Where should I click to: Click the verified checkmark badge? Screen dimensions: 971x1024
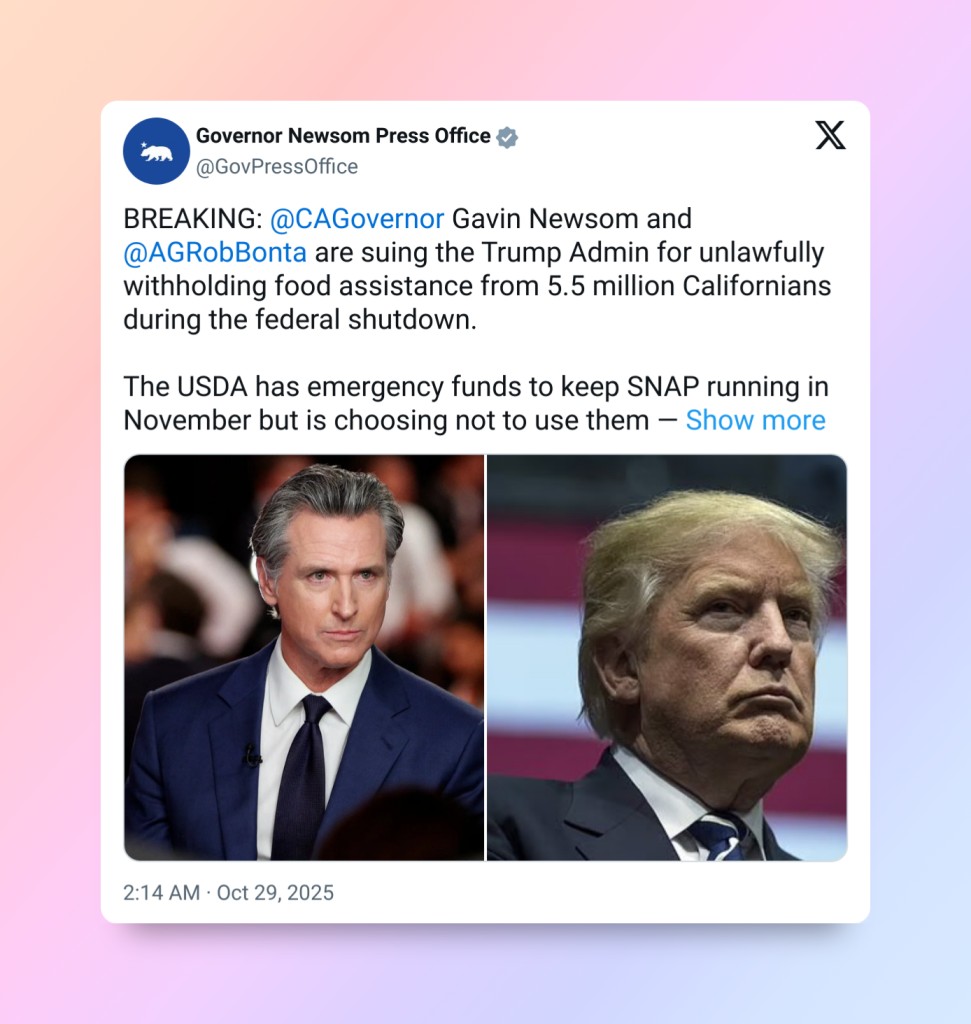[507, 137]
